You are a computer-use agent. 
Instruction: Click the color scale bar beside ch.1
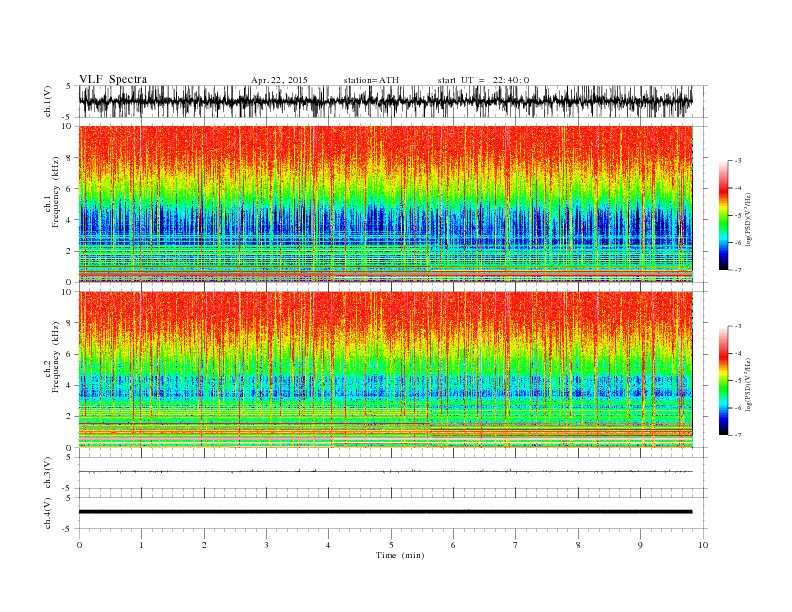click(x=723, y=216)
